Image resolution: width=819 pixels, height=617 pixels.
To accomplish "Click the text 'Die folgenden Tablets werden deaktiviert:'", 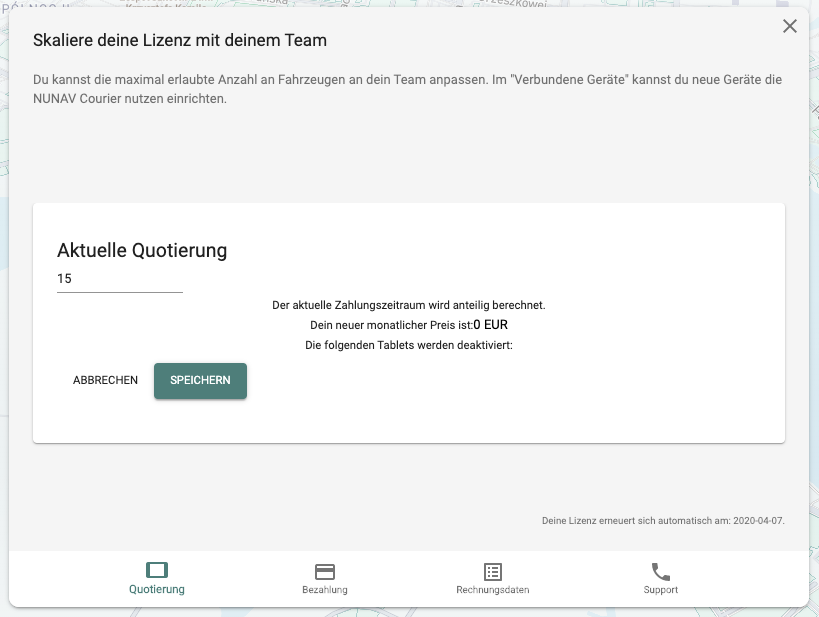I will pyautogui.click(x=409, y=345).
